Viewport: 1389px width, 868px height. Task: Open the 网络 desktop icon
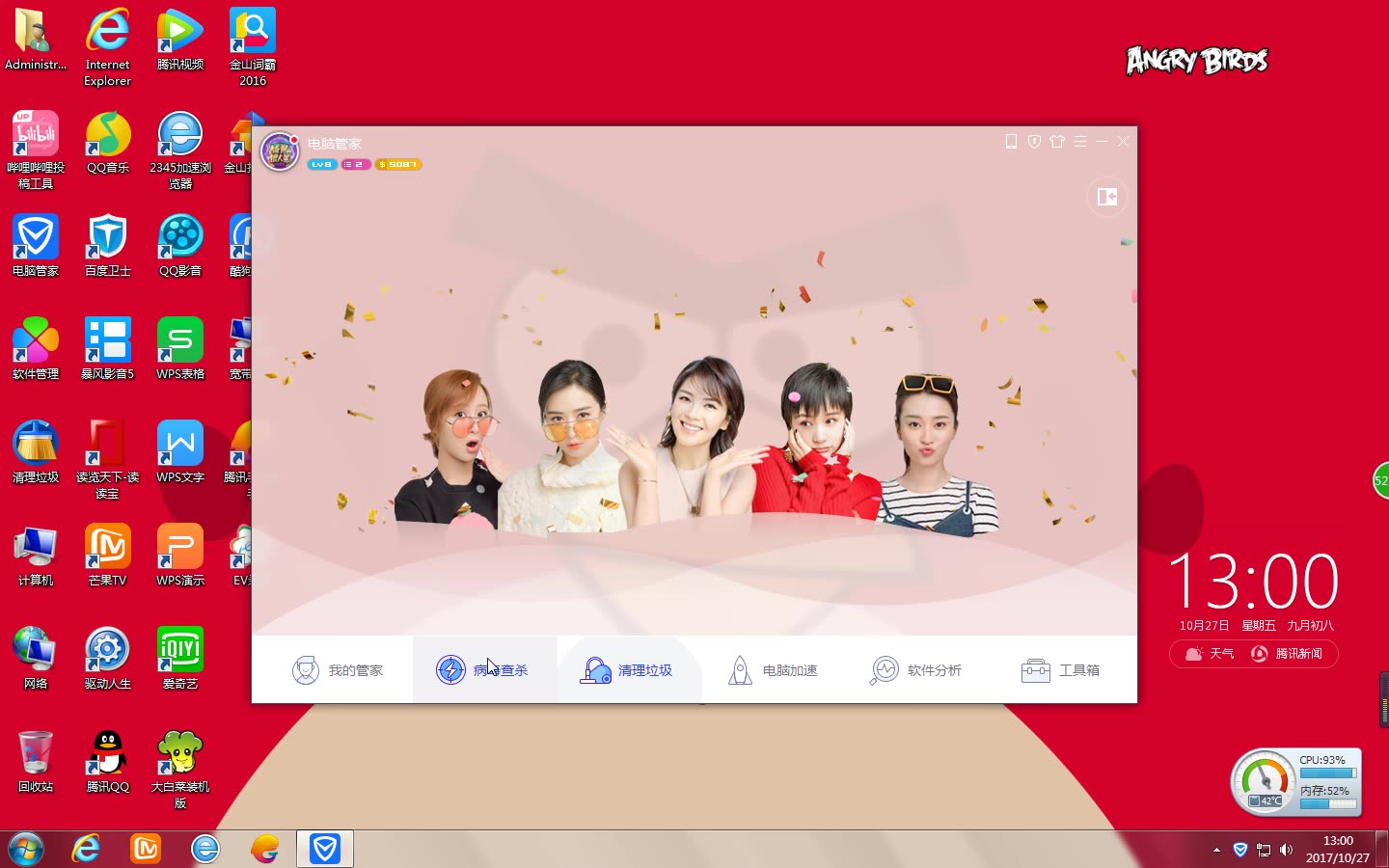pyautogui.click(x=36, y=659)
